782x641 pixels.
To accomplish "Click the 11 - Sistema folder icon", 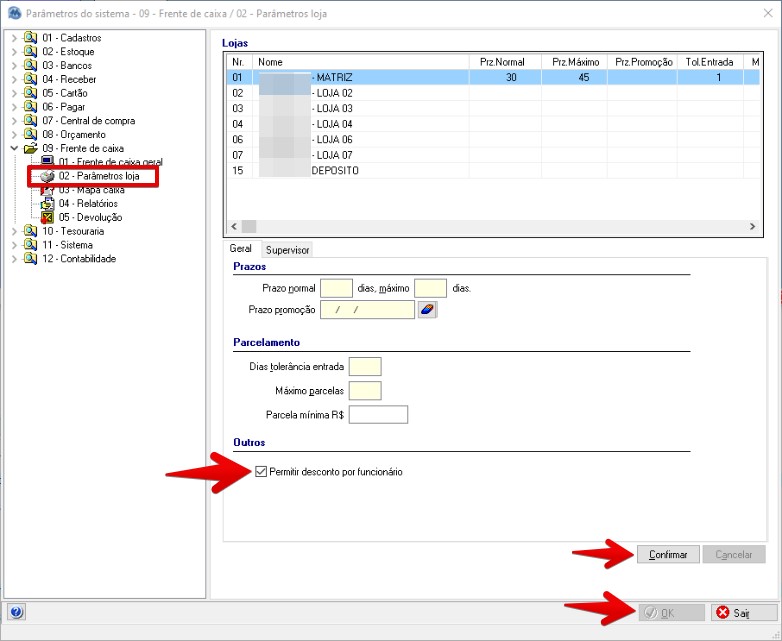I will coord(30,244).
